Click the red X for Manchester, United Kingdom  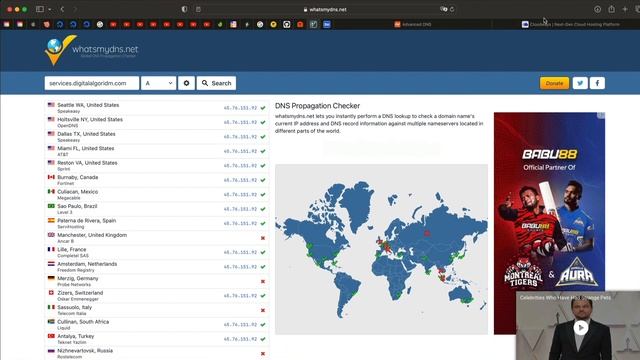(263, 238)
